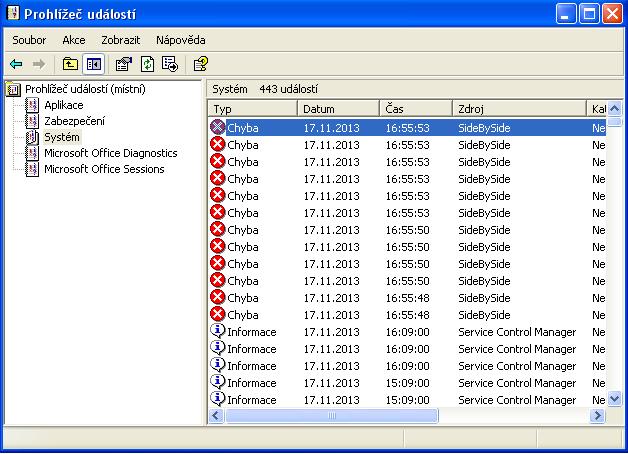Open Properties via toolbar icon

(124, 64)
